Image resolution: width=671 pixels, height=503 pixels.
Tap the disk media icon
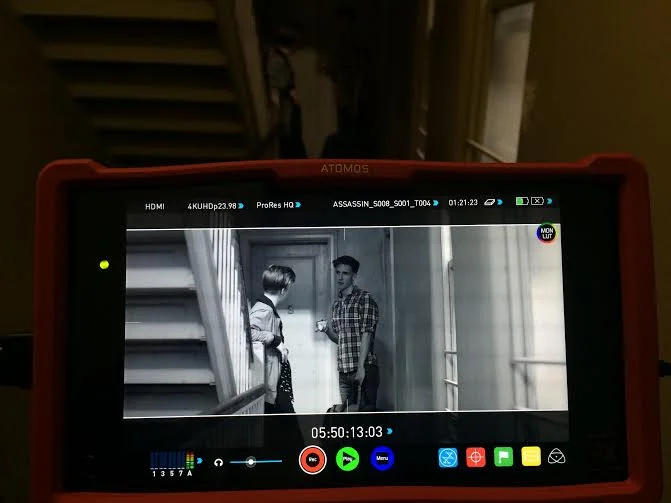490,202
